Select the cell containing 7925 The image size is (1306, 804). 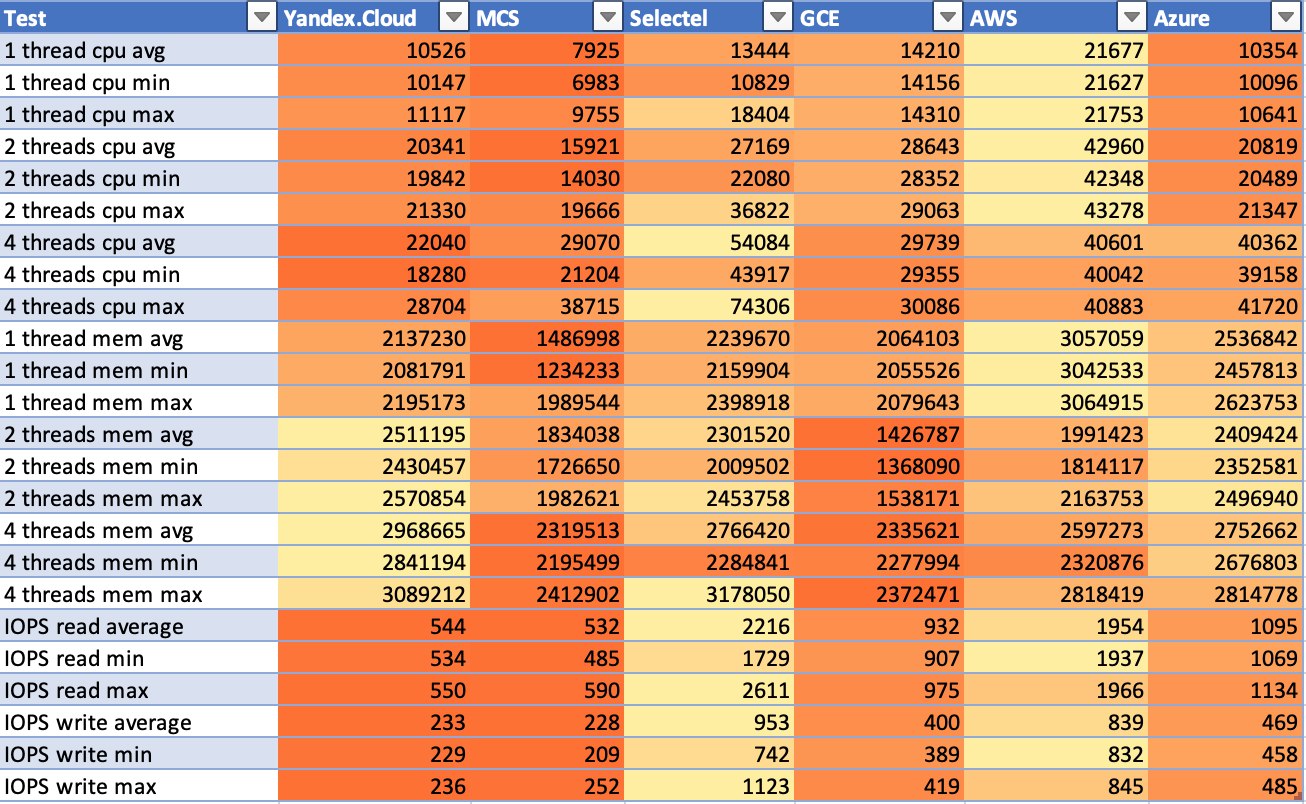[546, 51]
